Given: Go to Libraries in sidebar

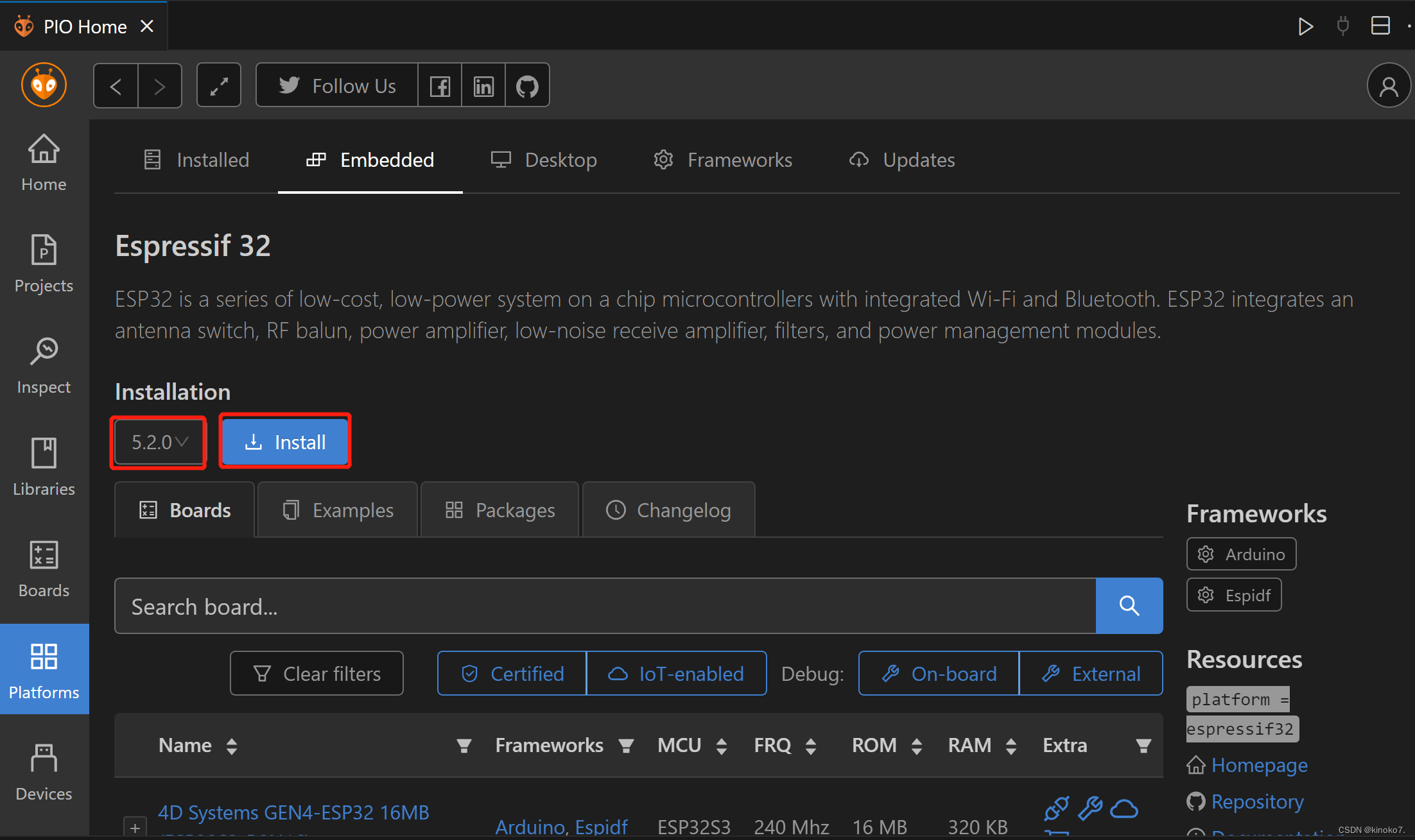Looking at the screenshot, I should (x=44, y=467).
